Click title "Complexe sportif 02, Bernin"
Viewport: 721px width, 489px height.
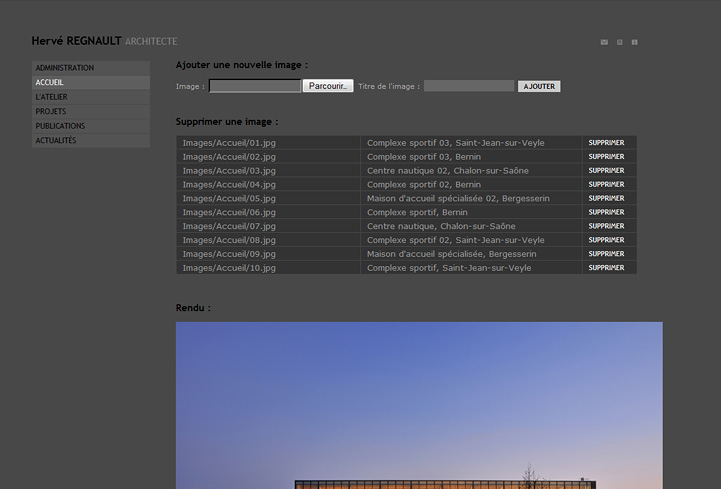pyautogui.click(x=423, y=184)
